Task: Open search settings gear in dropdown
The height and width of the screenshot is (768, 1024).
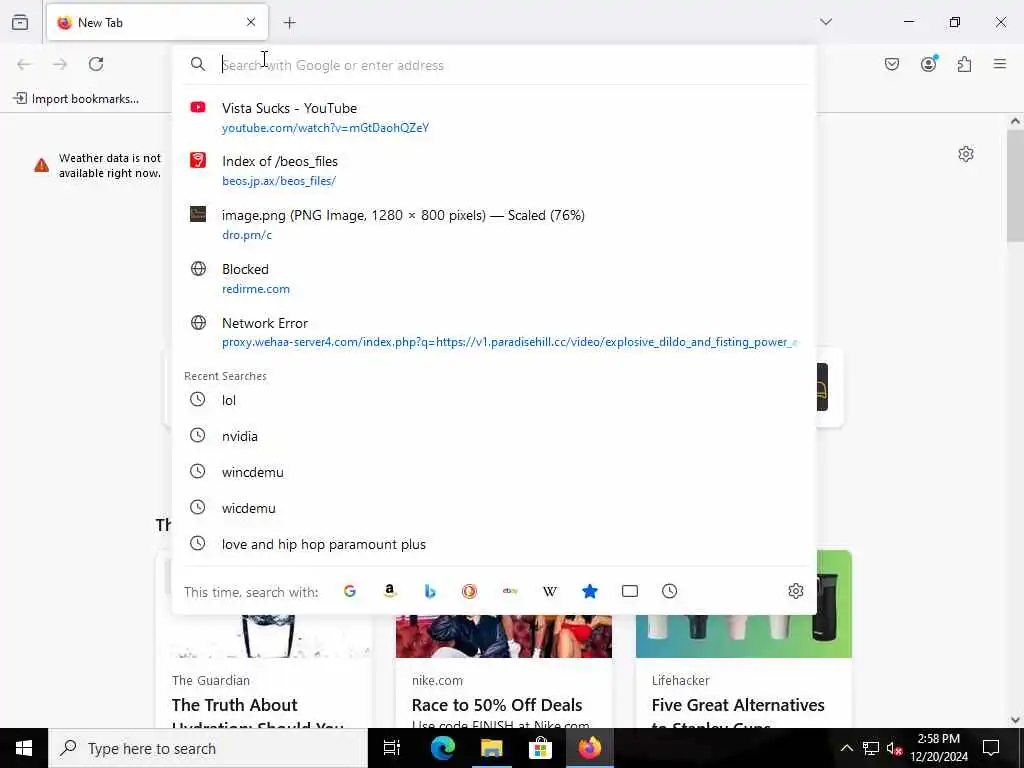Action: [x=795, y=591]
